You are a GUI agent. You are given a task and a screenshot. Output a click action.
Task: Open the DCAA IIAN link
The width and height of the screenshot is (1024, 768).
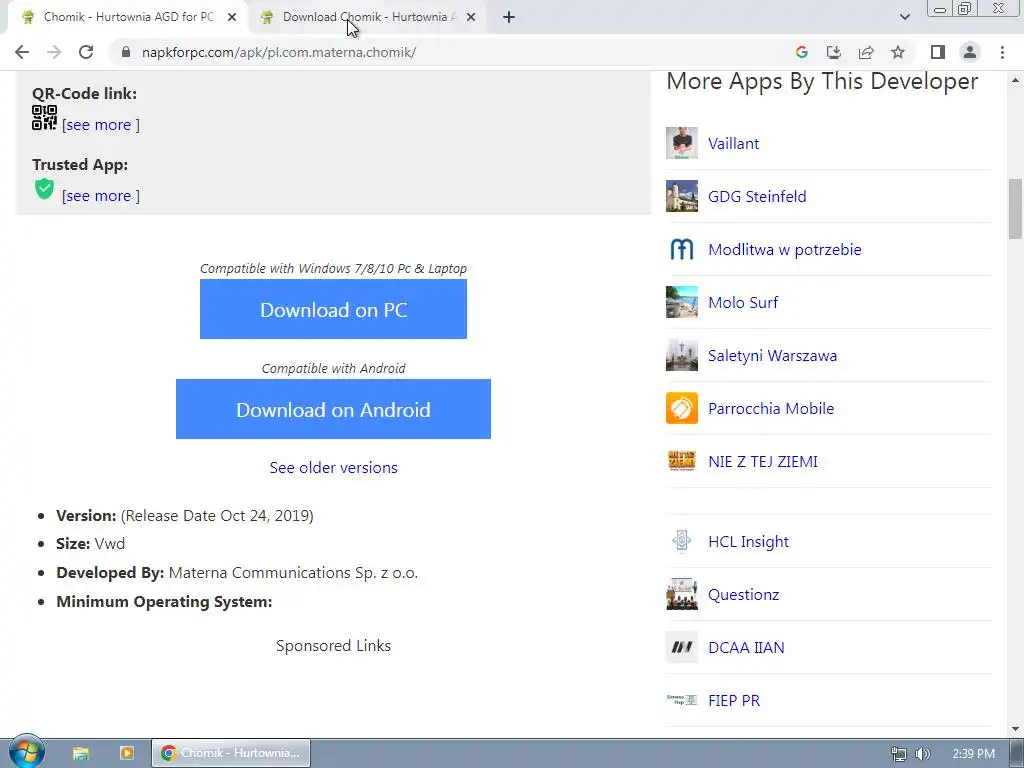coord(746,647)
